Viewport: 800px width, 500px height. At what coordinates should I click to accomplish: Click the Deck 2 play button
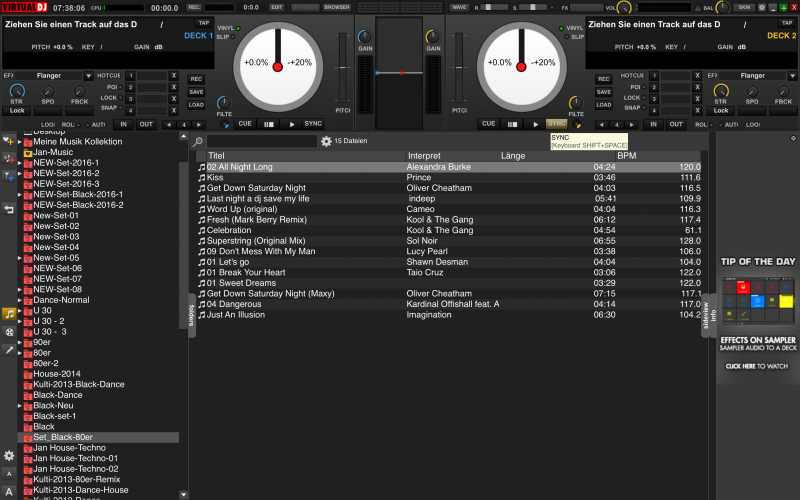click(535, 124)
